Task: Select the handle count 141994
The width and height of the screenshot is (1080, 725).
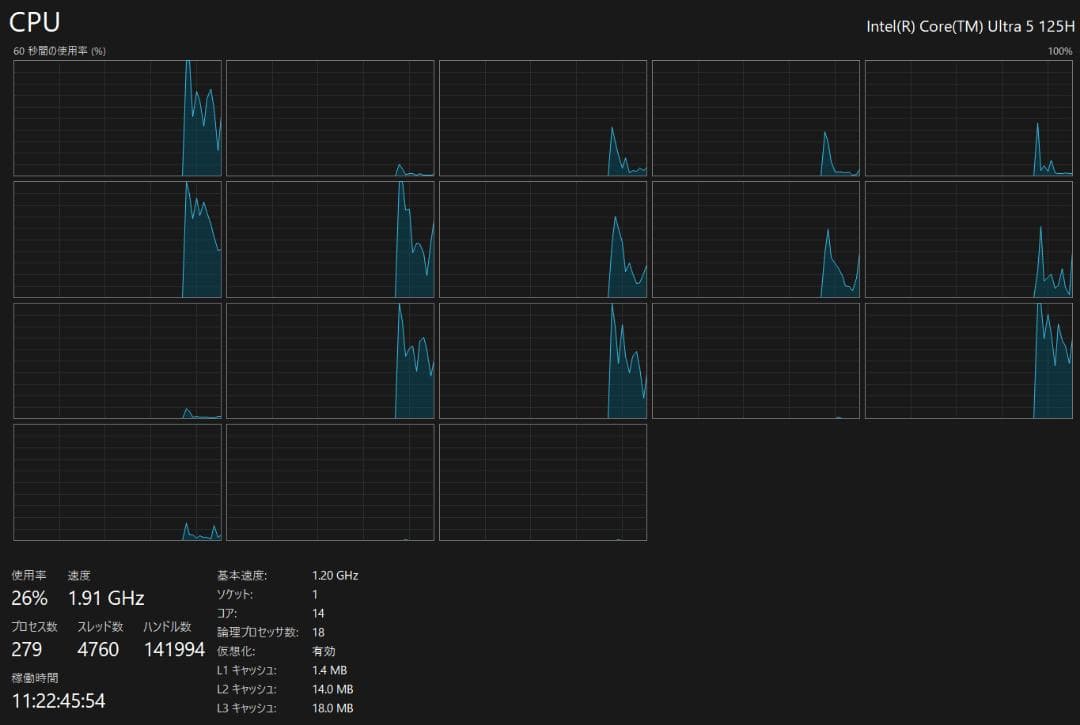Action: (x=174, y=649)
